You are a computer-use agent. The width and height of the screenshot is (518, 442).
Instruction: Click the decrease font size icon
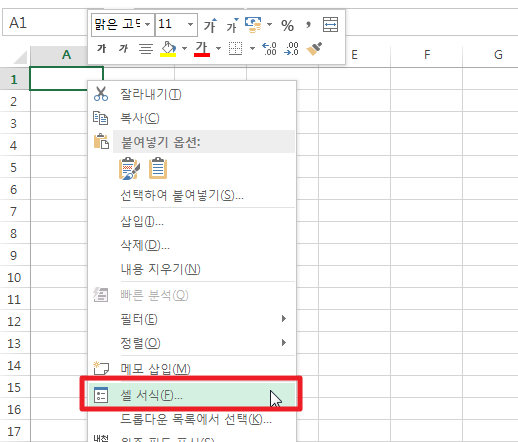232,25
